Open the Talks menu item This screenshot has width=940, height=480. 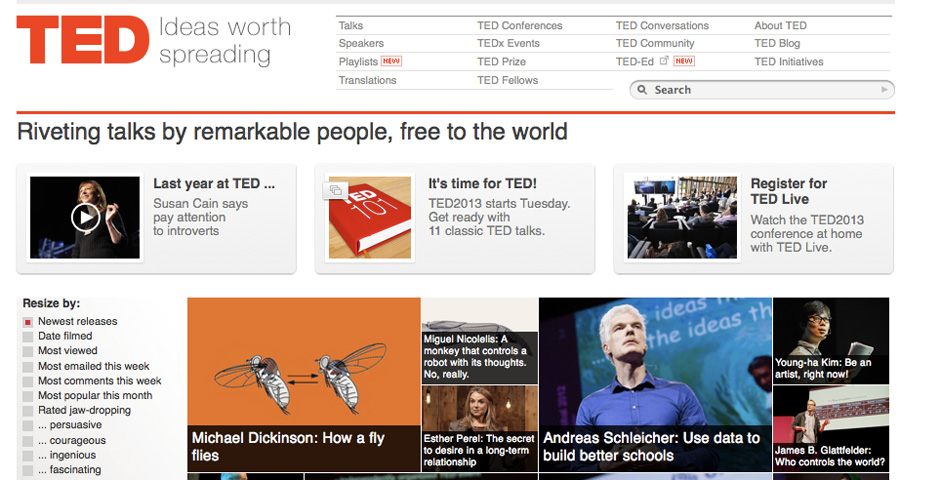351,25
